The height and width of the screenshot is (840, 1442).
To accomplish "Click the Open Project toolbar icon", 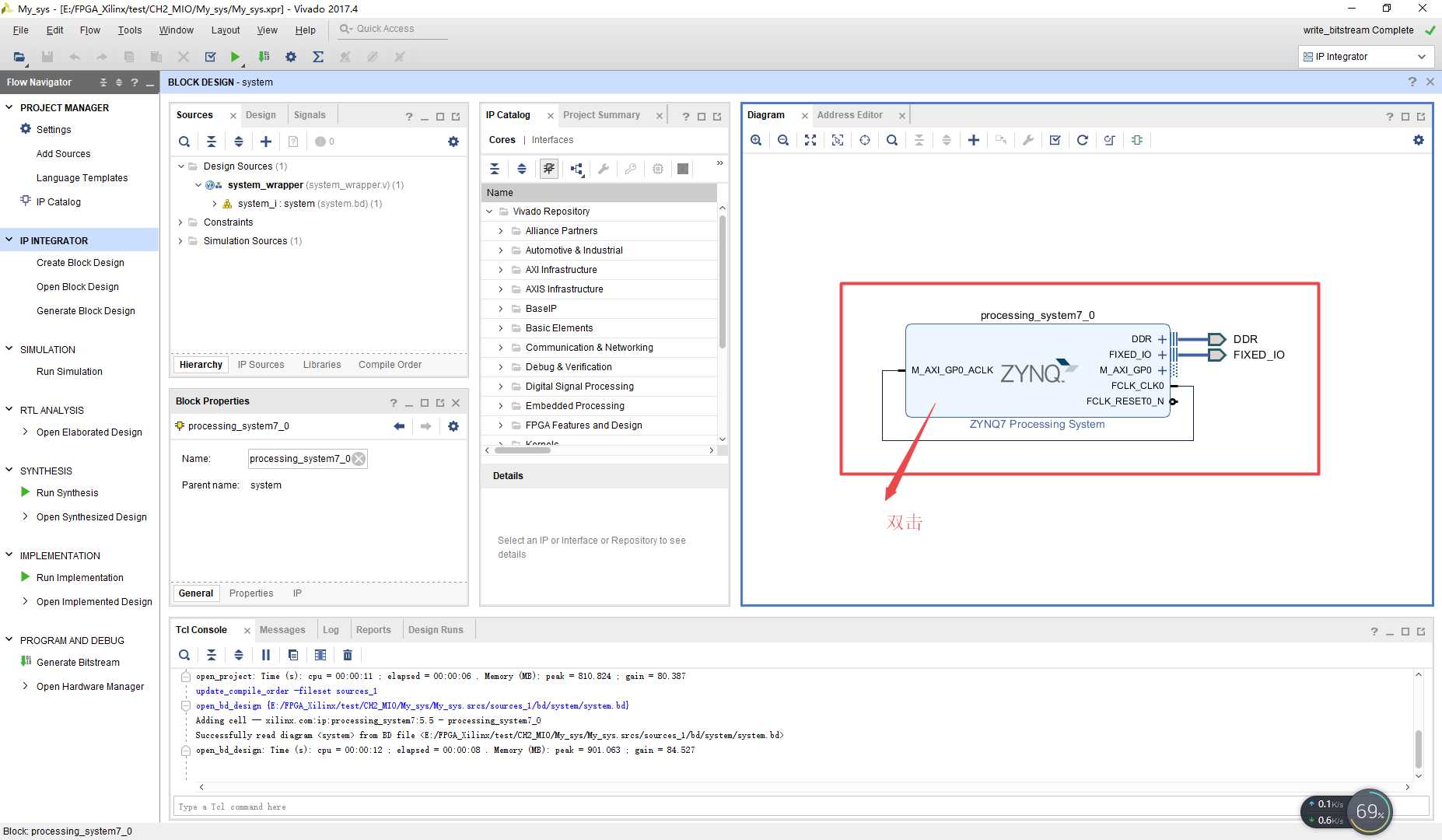I will (19, 57).
